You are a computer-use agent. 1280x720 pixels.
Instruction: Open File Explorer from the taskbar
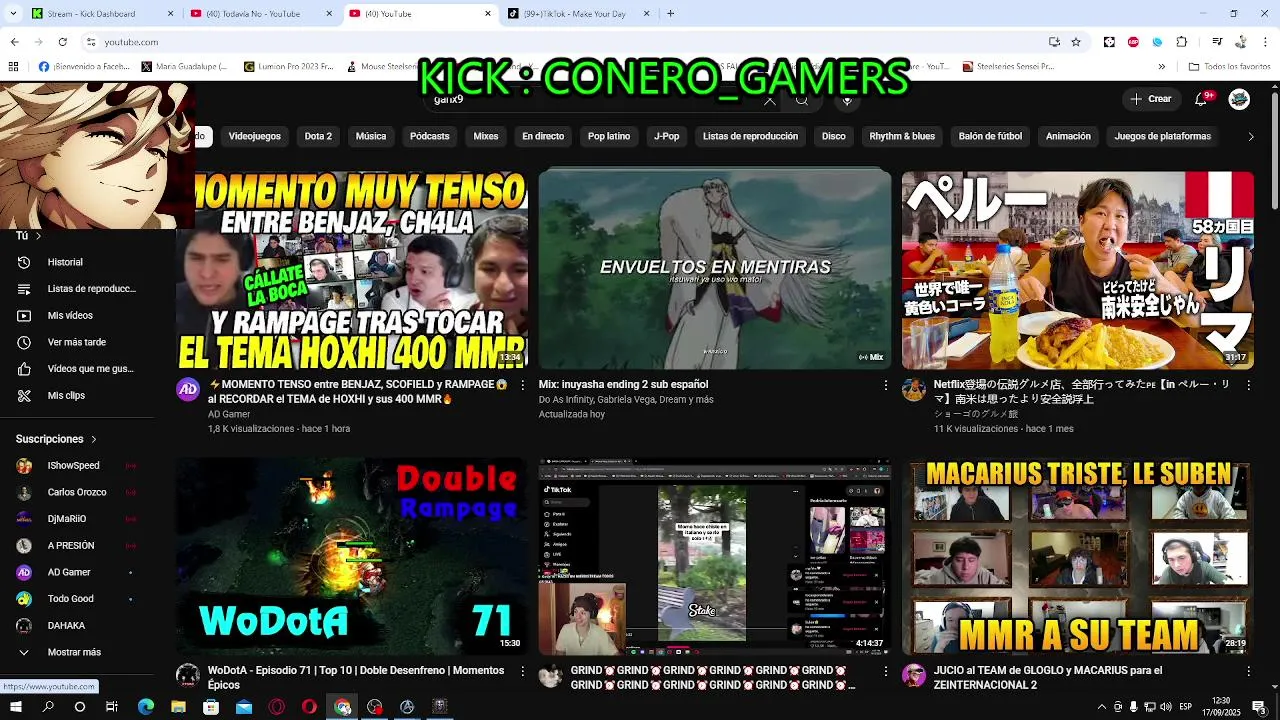click(x=178, y=707)
